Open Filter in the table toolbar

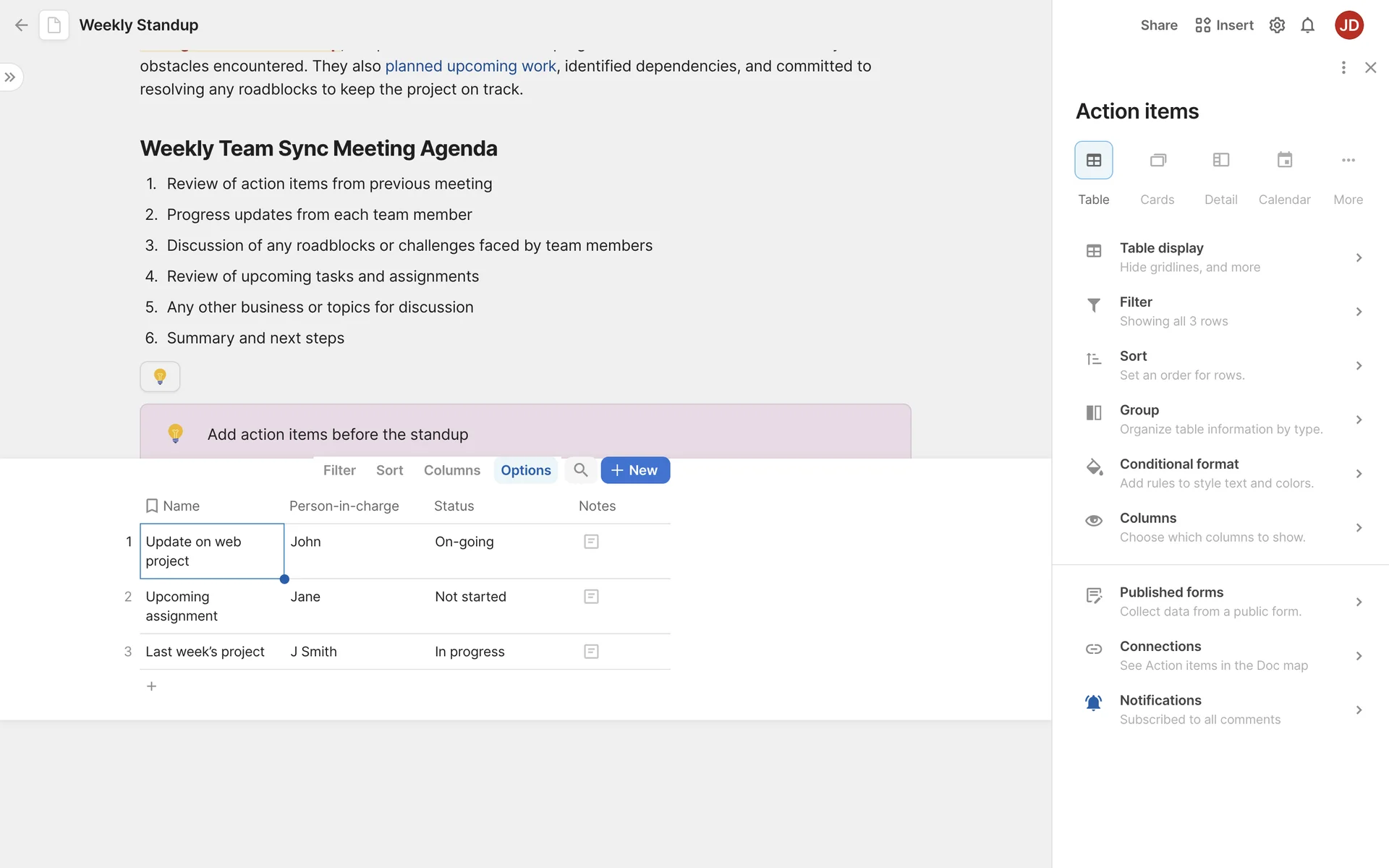coord(339,470)
